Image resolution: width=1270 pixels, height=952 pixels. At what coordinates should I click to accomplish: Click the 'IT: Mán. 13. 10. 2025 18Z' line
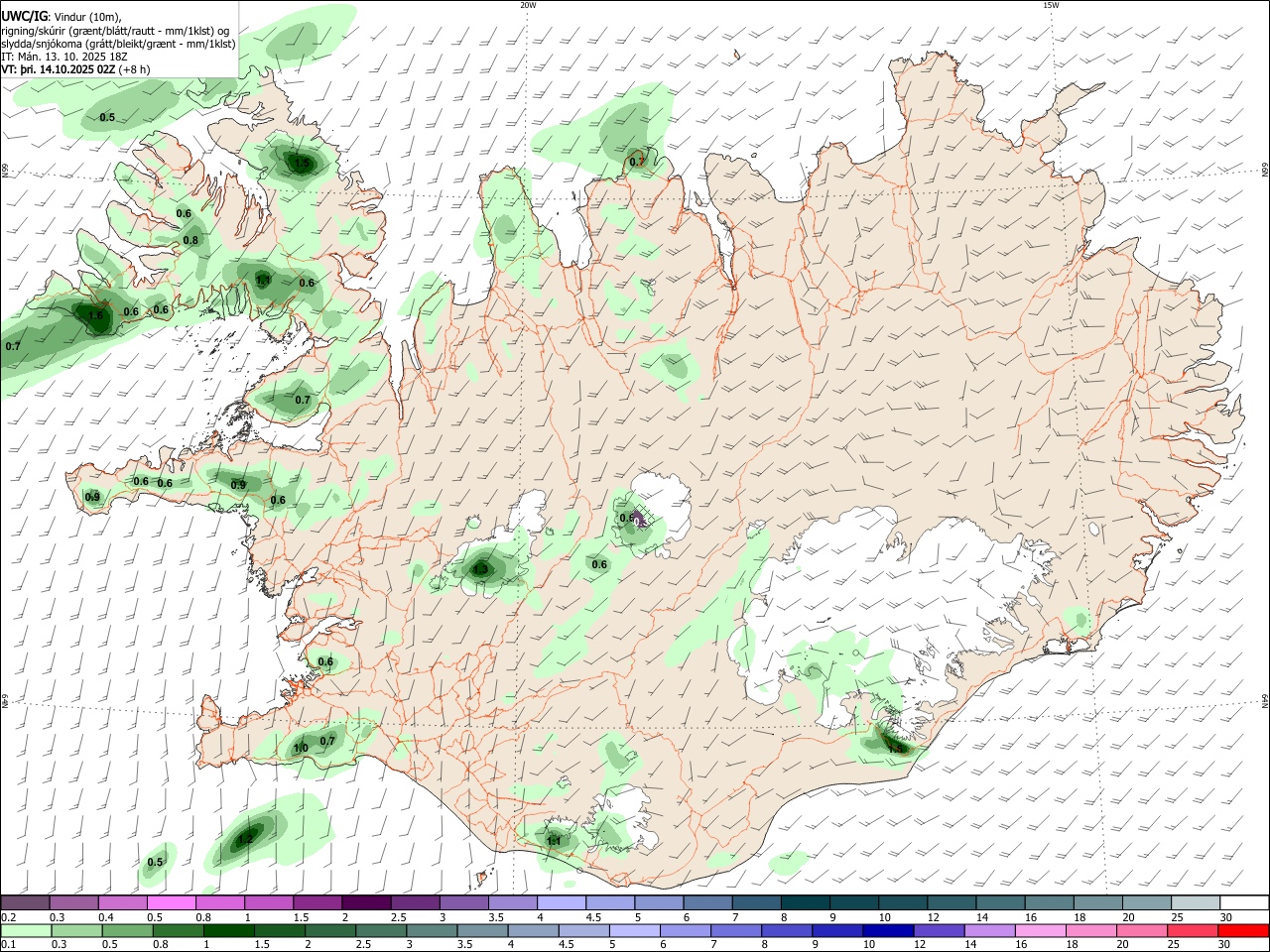click(63, 57)
